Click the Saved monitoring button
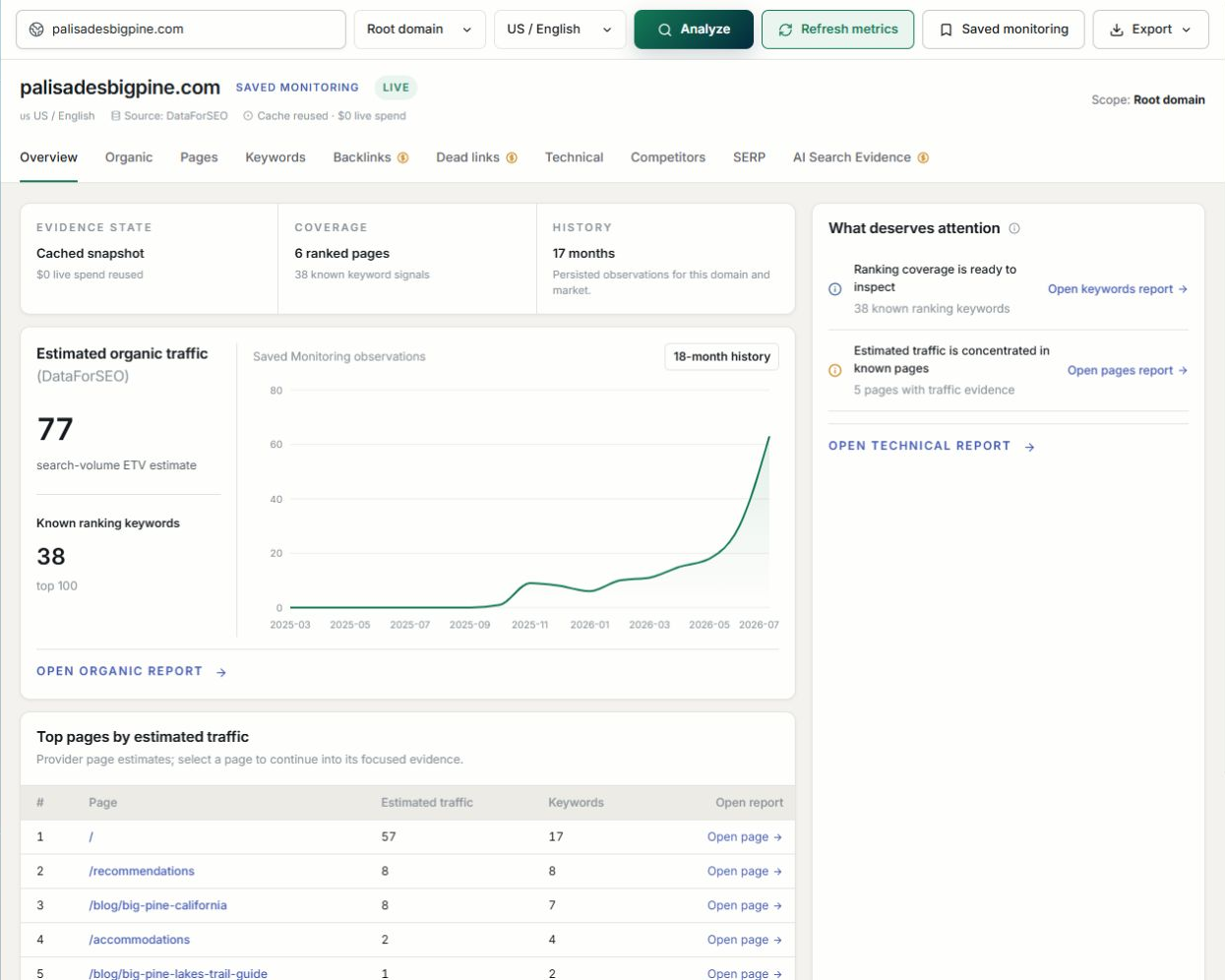 point(1003,30)
